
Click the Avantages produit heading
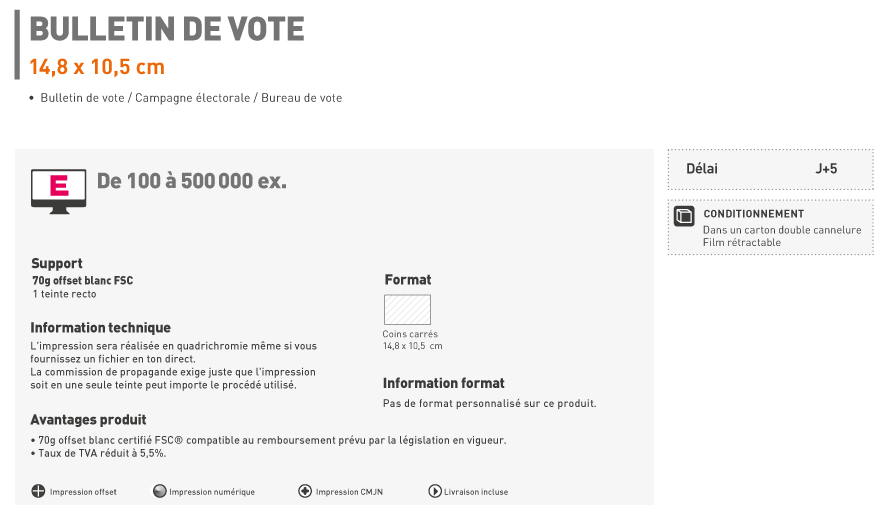pos(88,419)
